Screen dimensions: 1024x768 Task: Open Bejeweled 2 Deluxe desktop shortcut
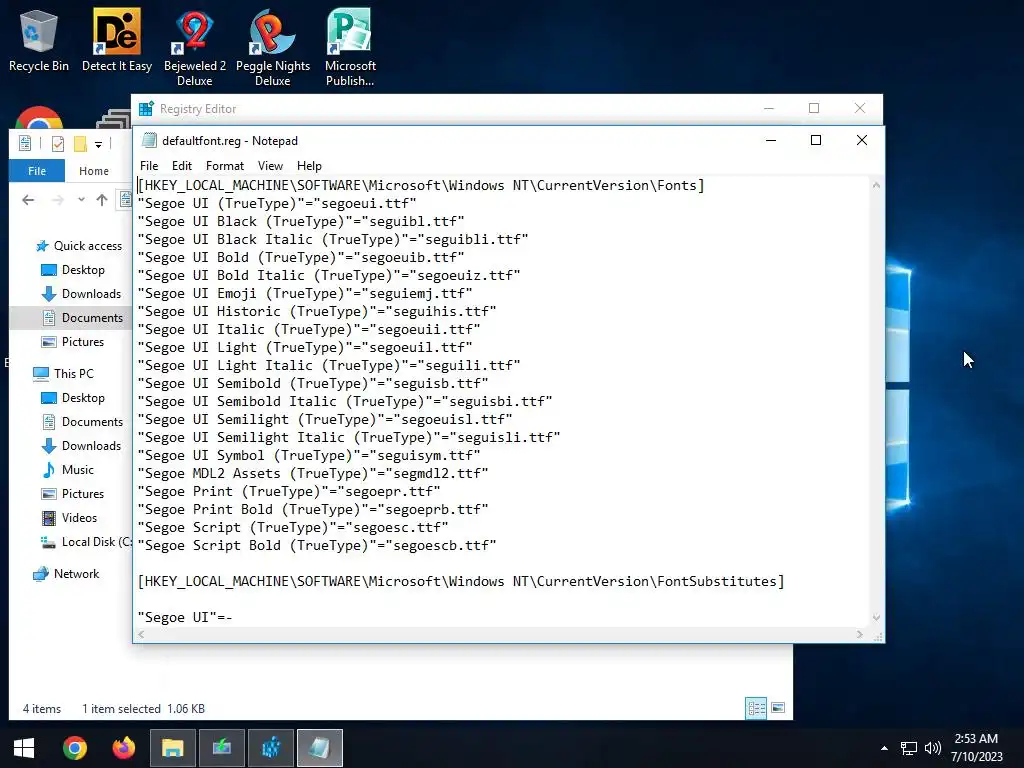click(195, 48)
